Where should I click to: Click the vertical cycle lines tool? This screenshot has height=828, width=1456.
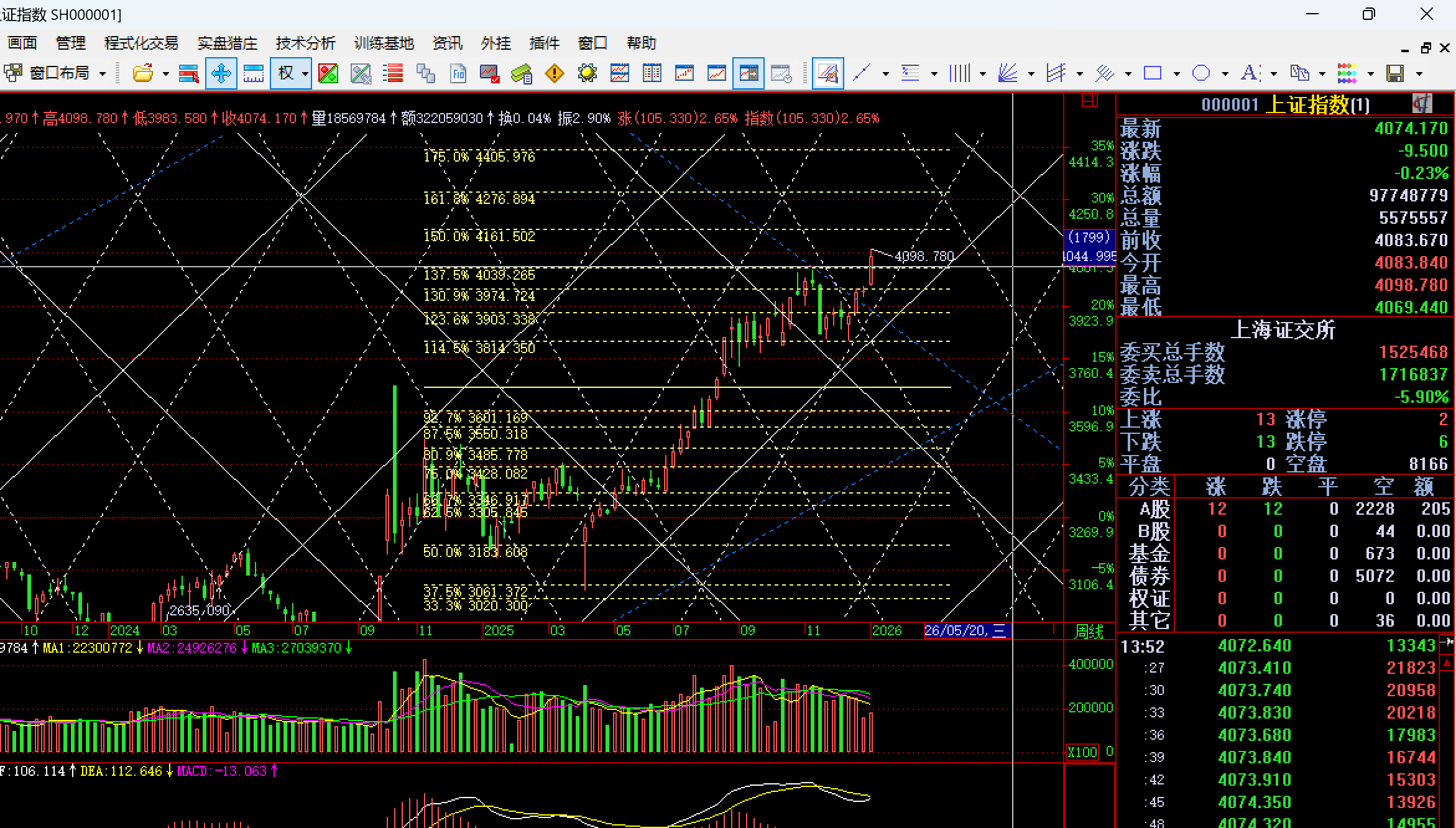pos(959,73)
